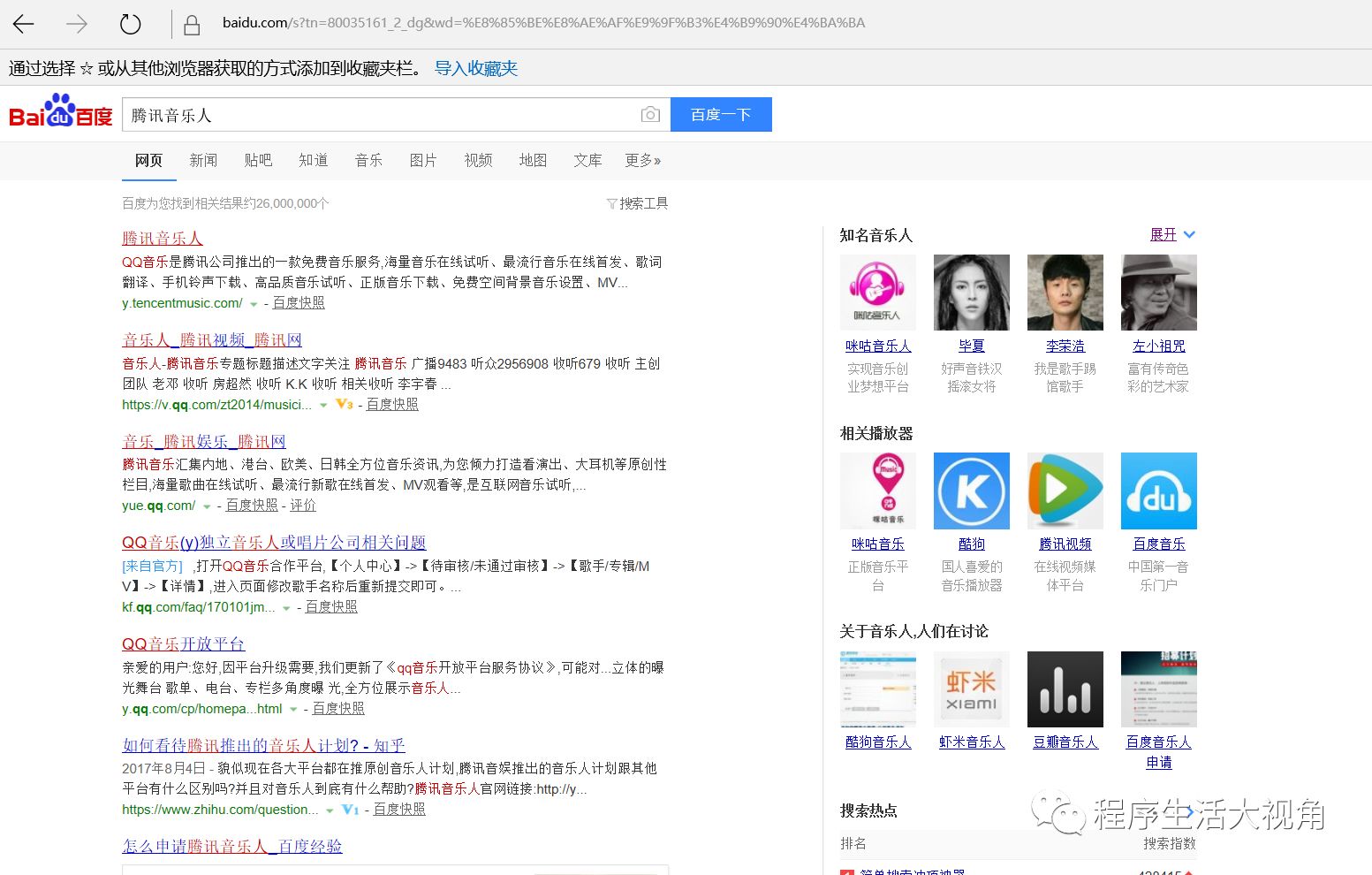Screen dimensions: 1372x875
Task: Open dropdown arrow next to v.qq.com URL
Action: (x=323, y=406)
